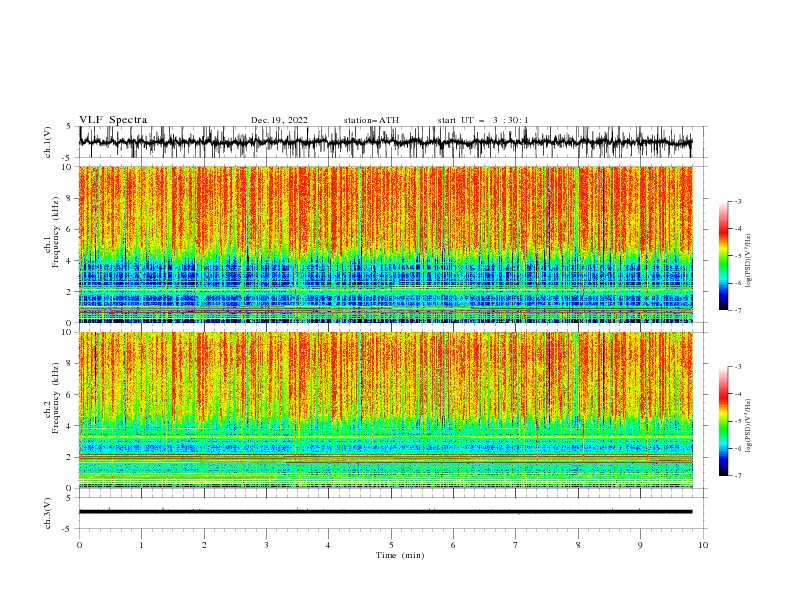Click the "VLF Spectra" title text

[113, 120]
